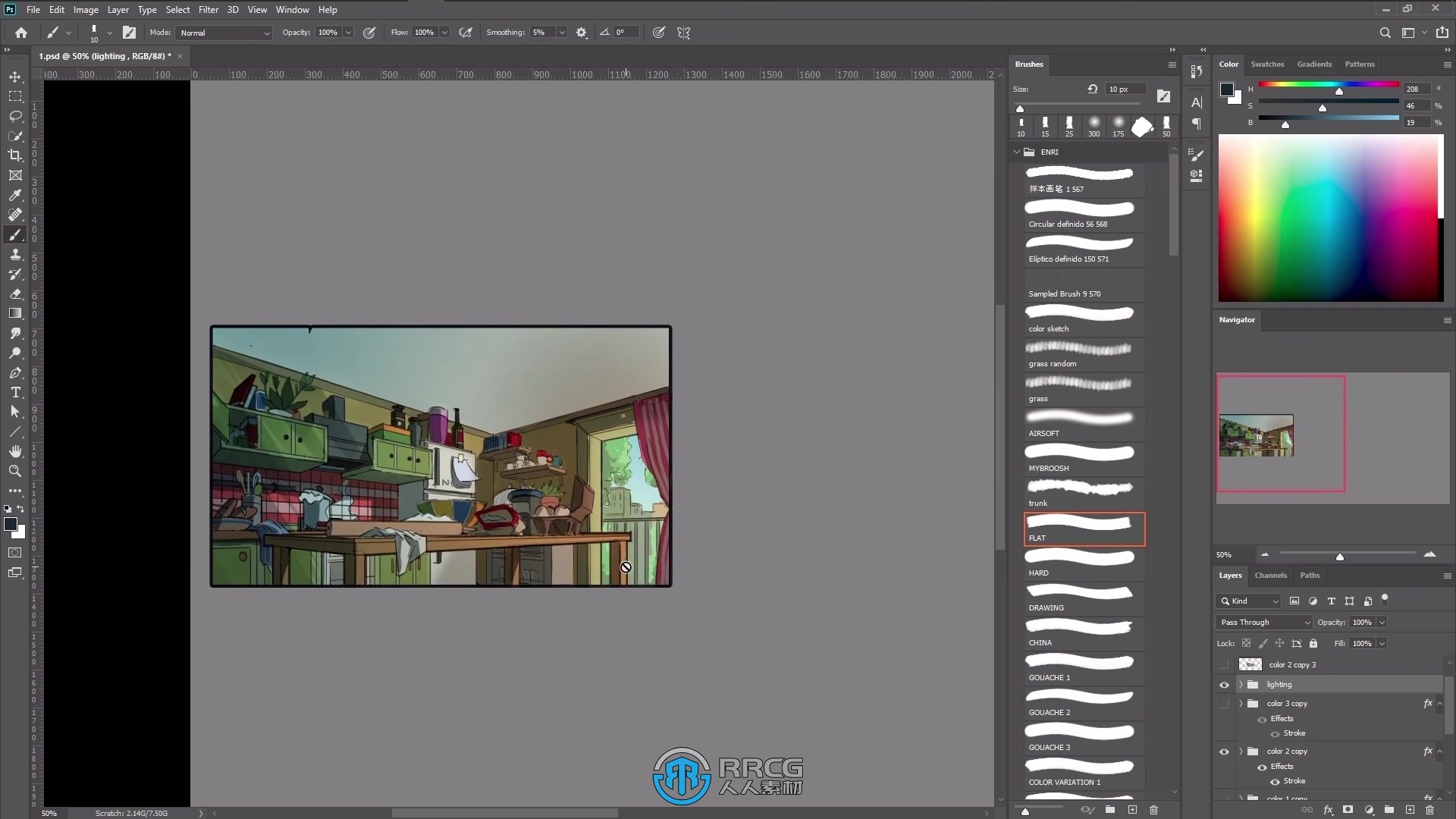1456x819 pixels.
Task: Toggle brush settings panel icon
Action: click(x=129, y=33)
